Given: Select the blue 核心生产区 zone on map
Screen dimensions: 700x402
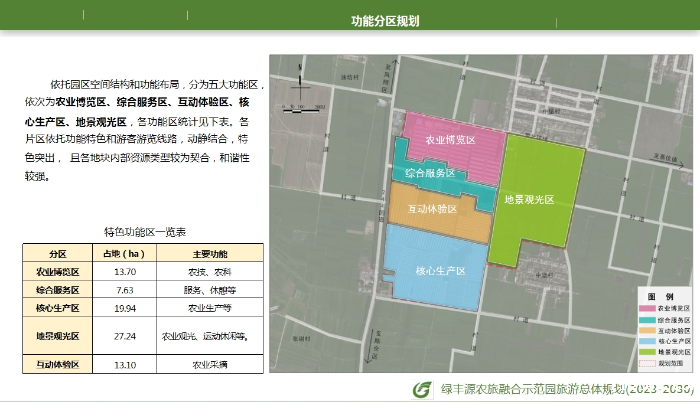Looking at the screenshot, I should point(435,268).
